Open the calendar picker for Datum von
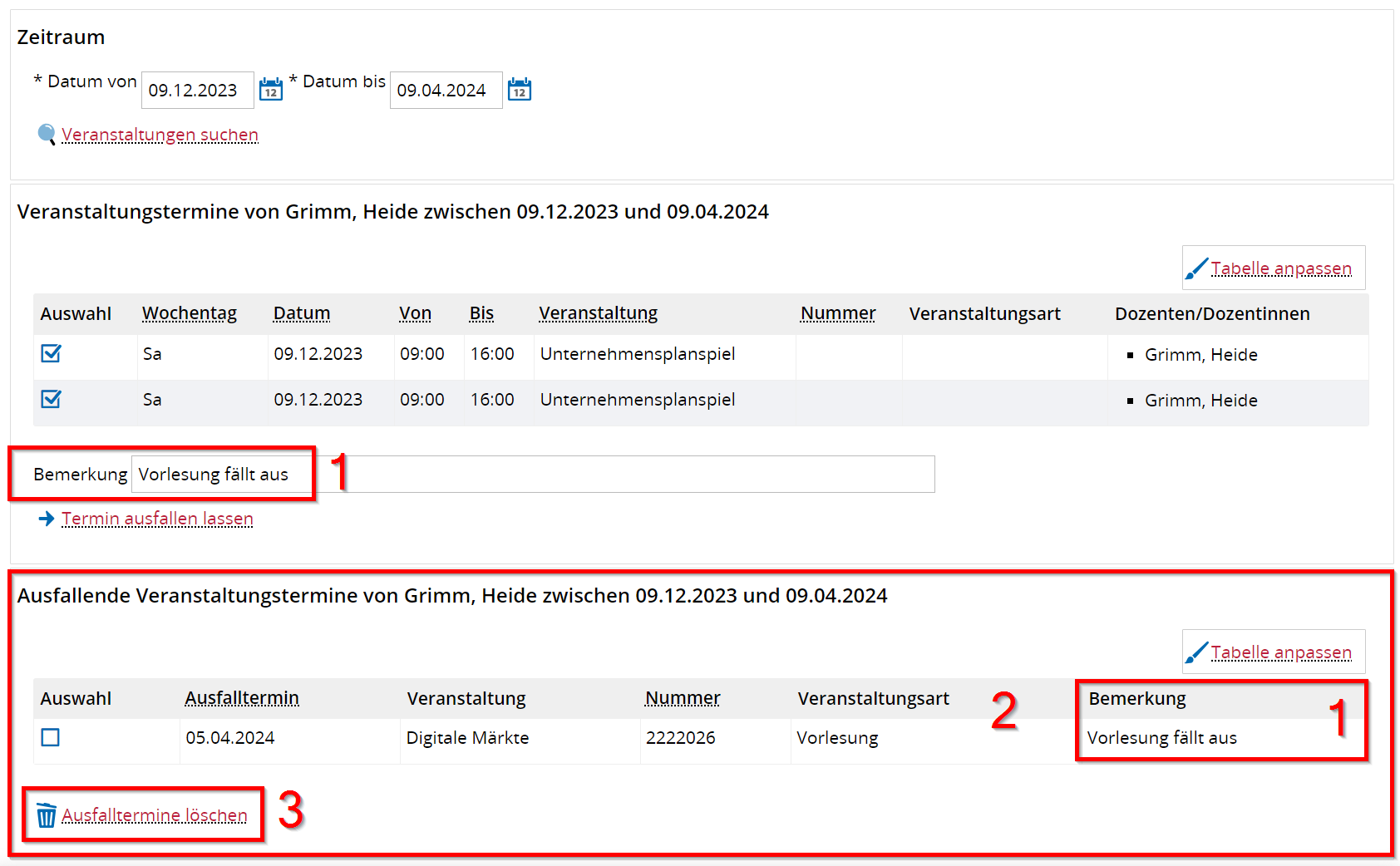 pos(271,89)
